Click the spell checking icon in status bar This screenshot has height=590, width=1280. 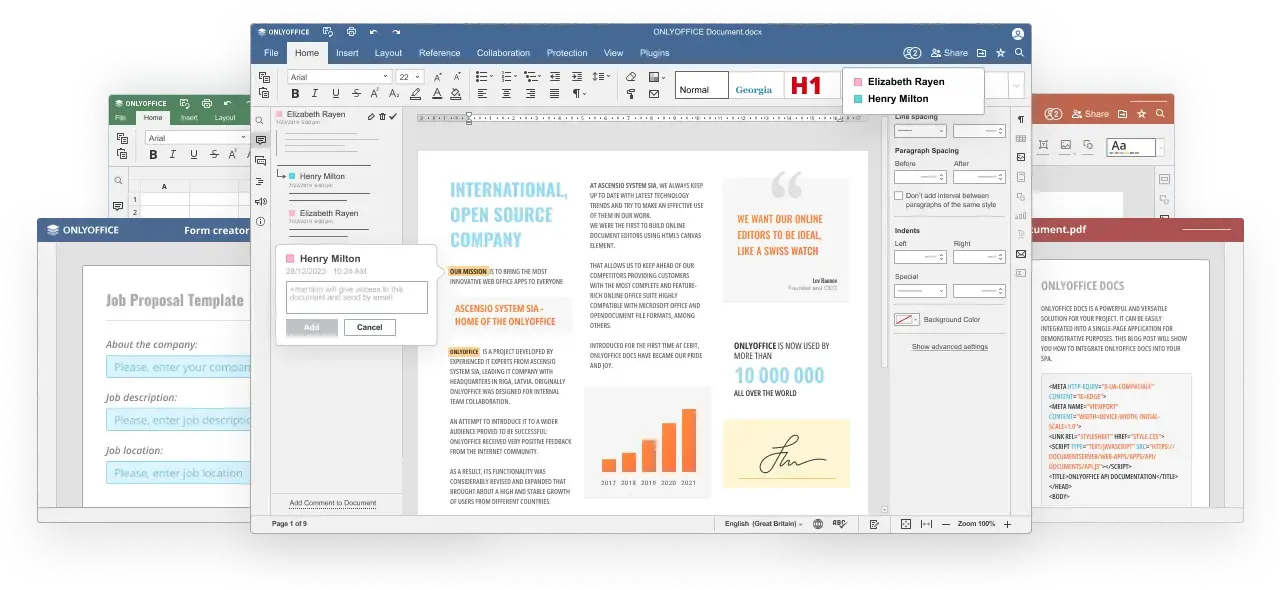coord(840,524)
